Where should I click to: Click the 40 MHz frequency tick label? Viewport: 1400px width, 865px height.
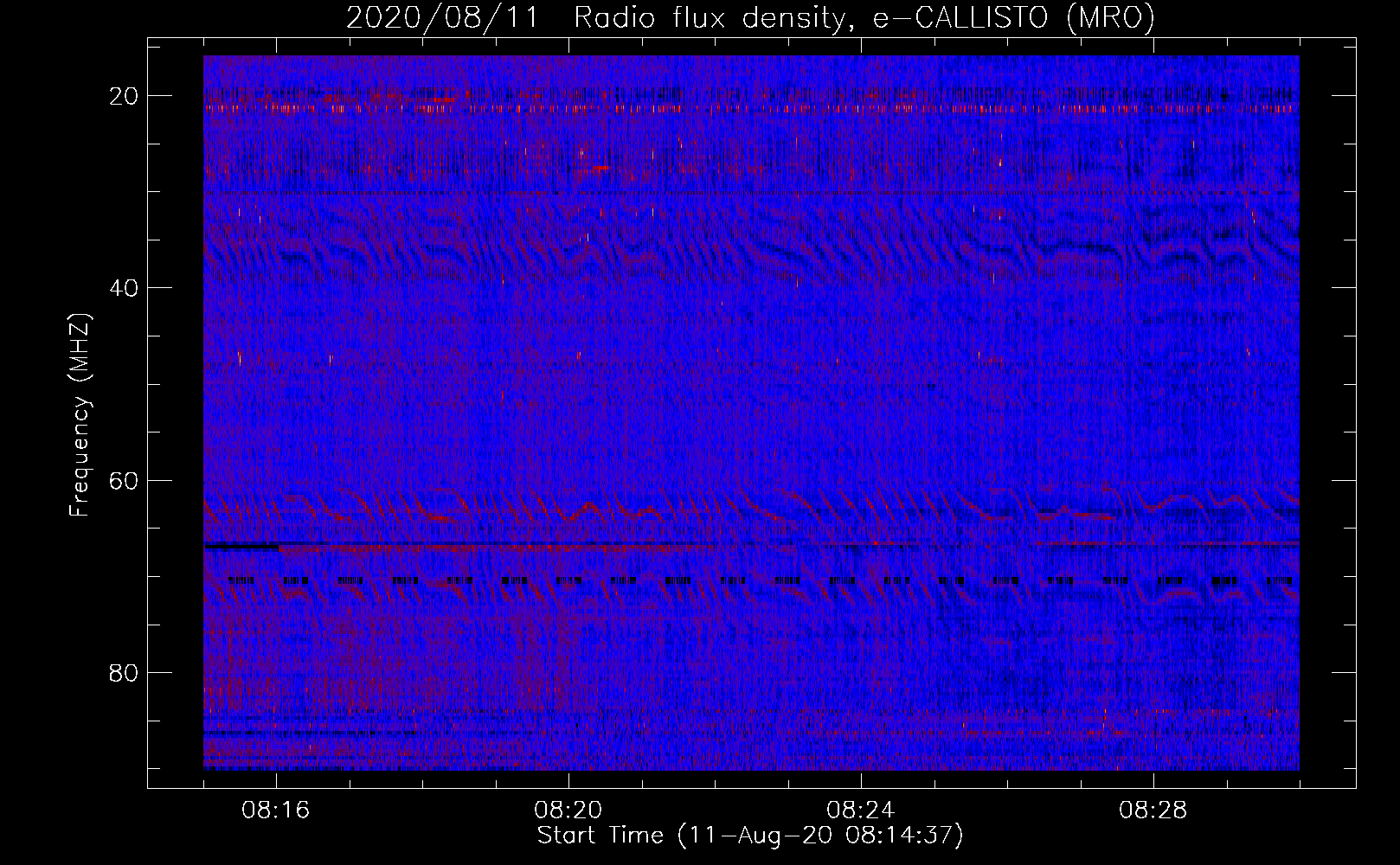pos(125,288)
